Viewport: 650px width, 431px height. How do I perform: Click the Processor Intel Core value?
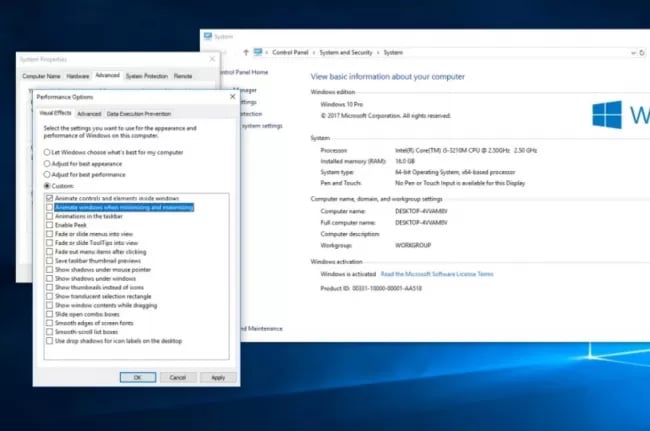click(466, 150)
